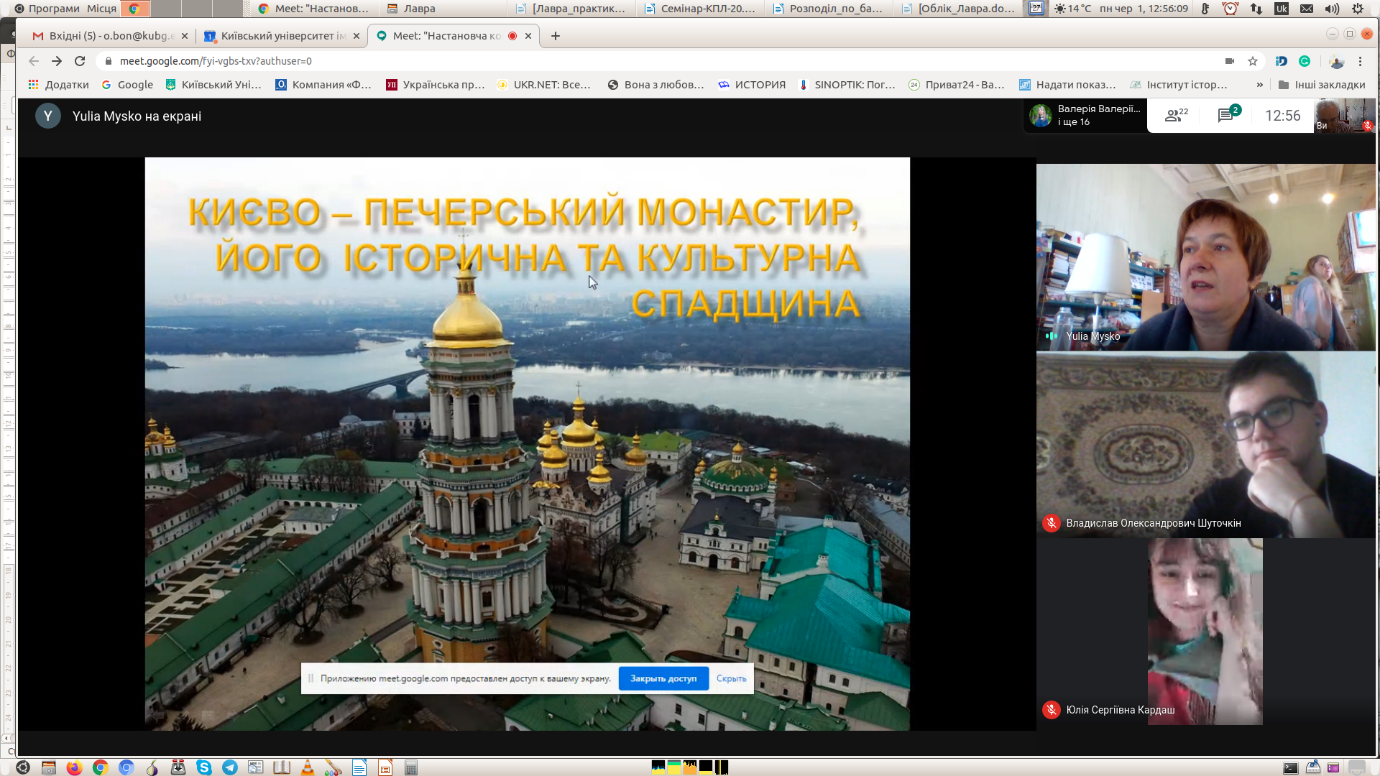Reload the Meet page
Image resolution: width=1380 pixels, height=776 pixels.
click(x=80, y=61)
